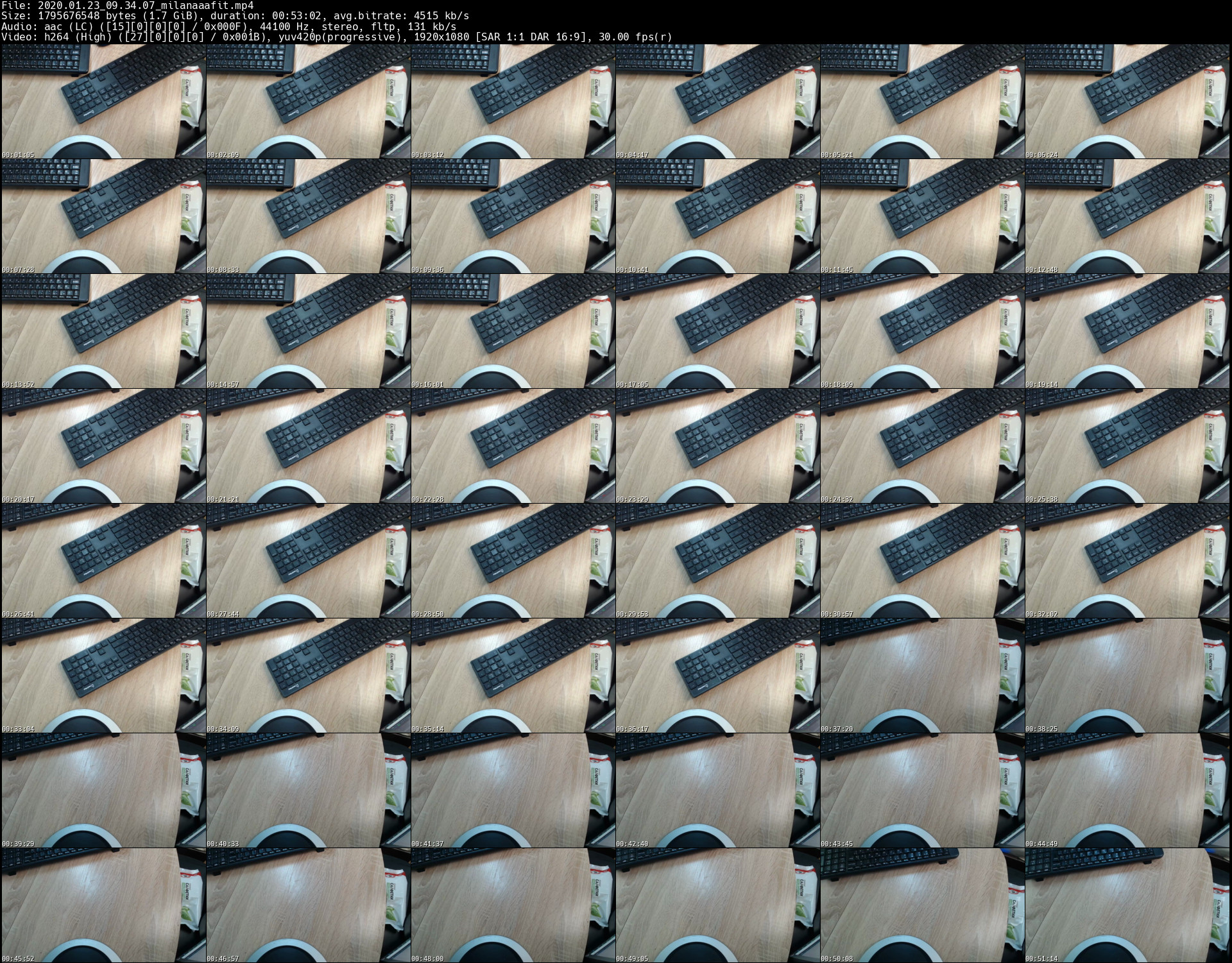Click the thumbnail stamped 00:20:17
1232x963 pixels.
103,446
